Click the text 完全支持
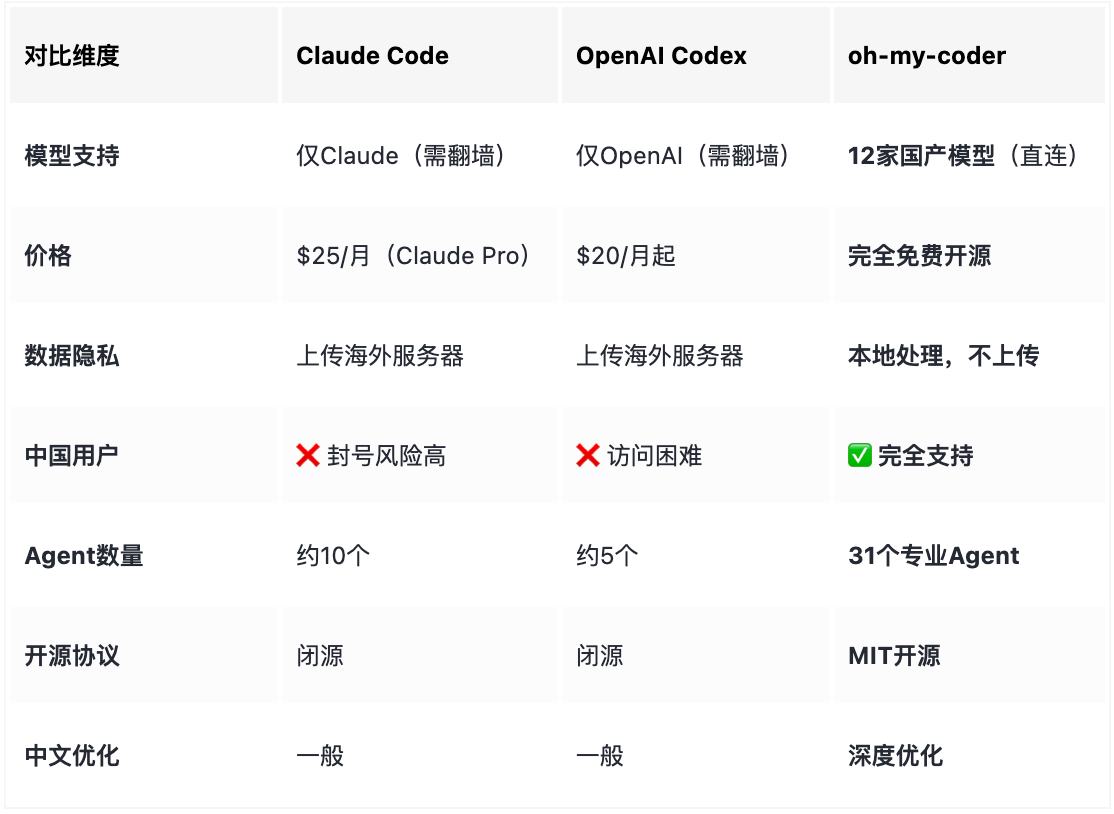Viewport: 1114px width, 814px height. [926, 455]
